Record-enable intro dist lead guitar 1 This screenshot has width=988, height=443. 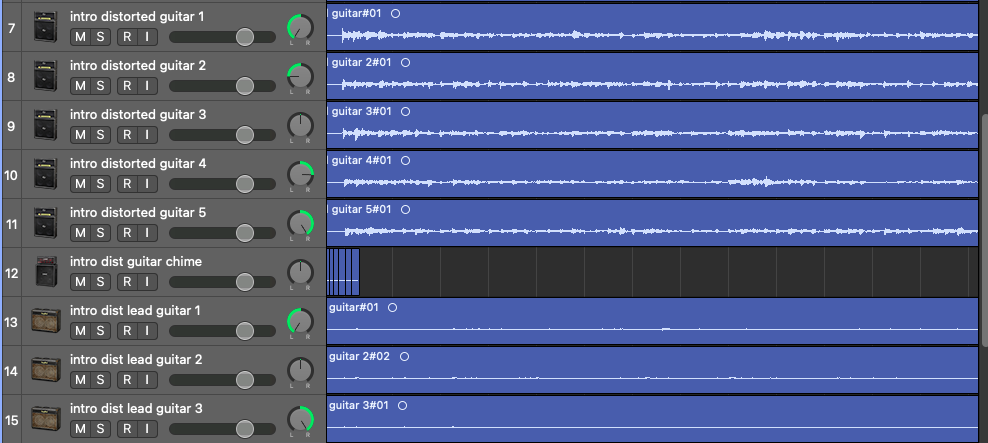coord(127,331)
